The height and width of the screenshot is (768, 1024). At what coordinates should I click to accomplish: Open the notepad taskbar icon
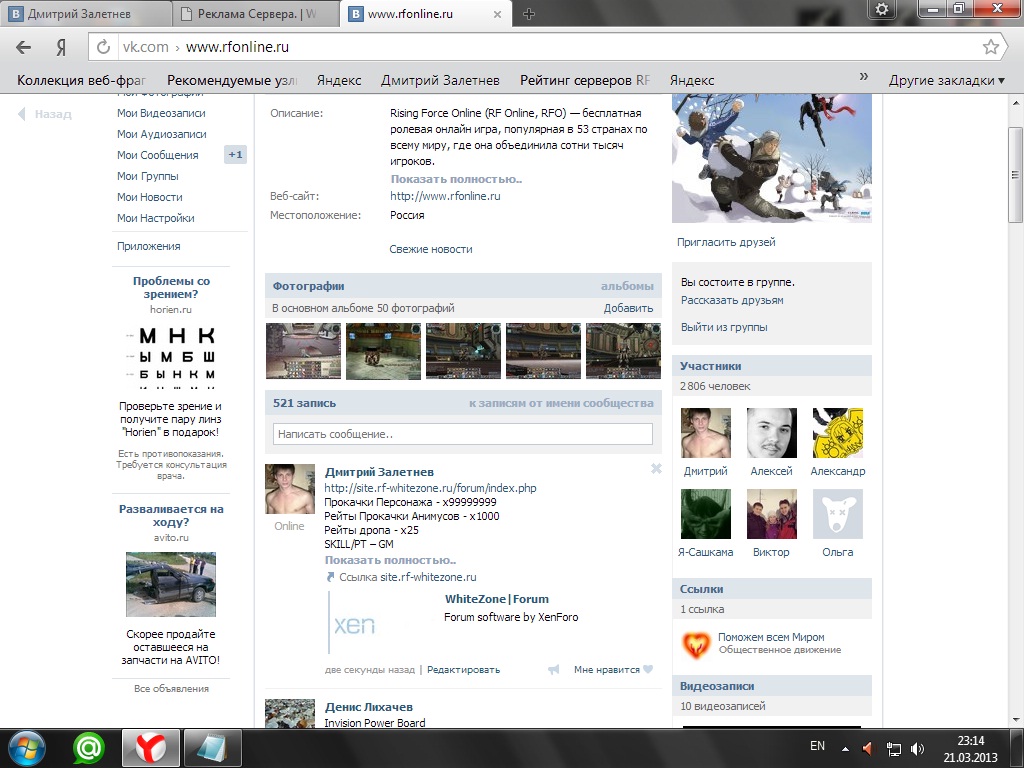(x=213, y=748)
